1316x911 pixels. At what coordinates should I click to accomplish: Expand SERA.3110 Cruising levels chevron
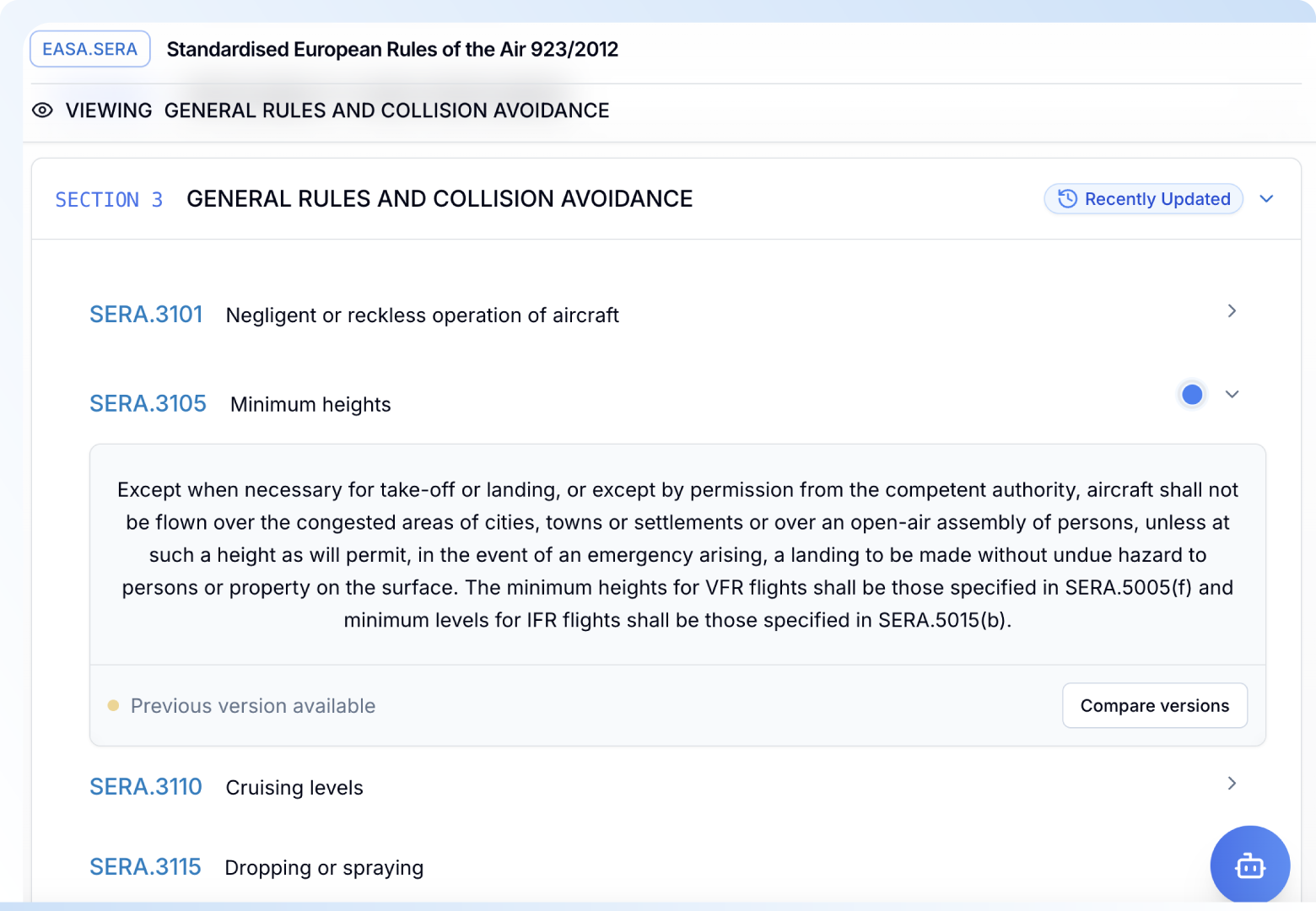tap(1232, 784)
